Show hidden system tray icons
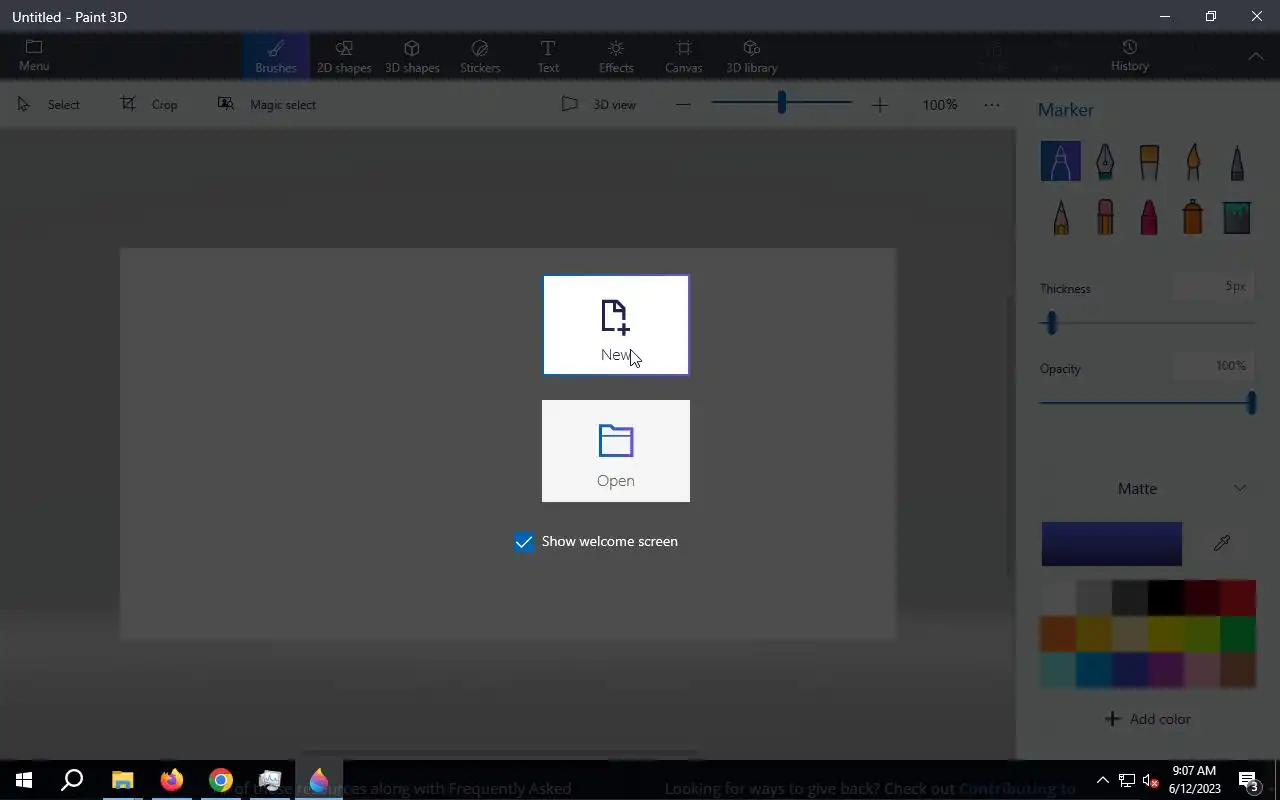 [x=1102, y=780]
